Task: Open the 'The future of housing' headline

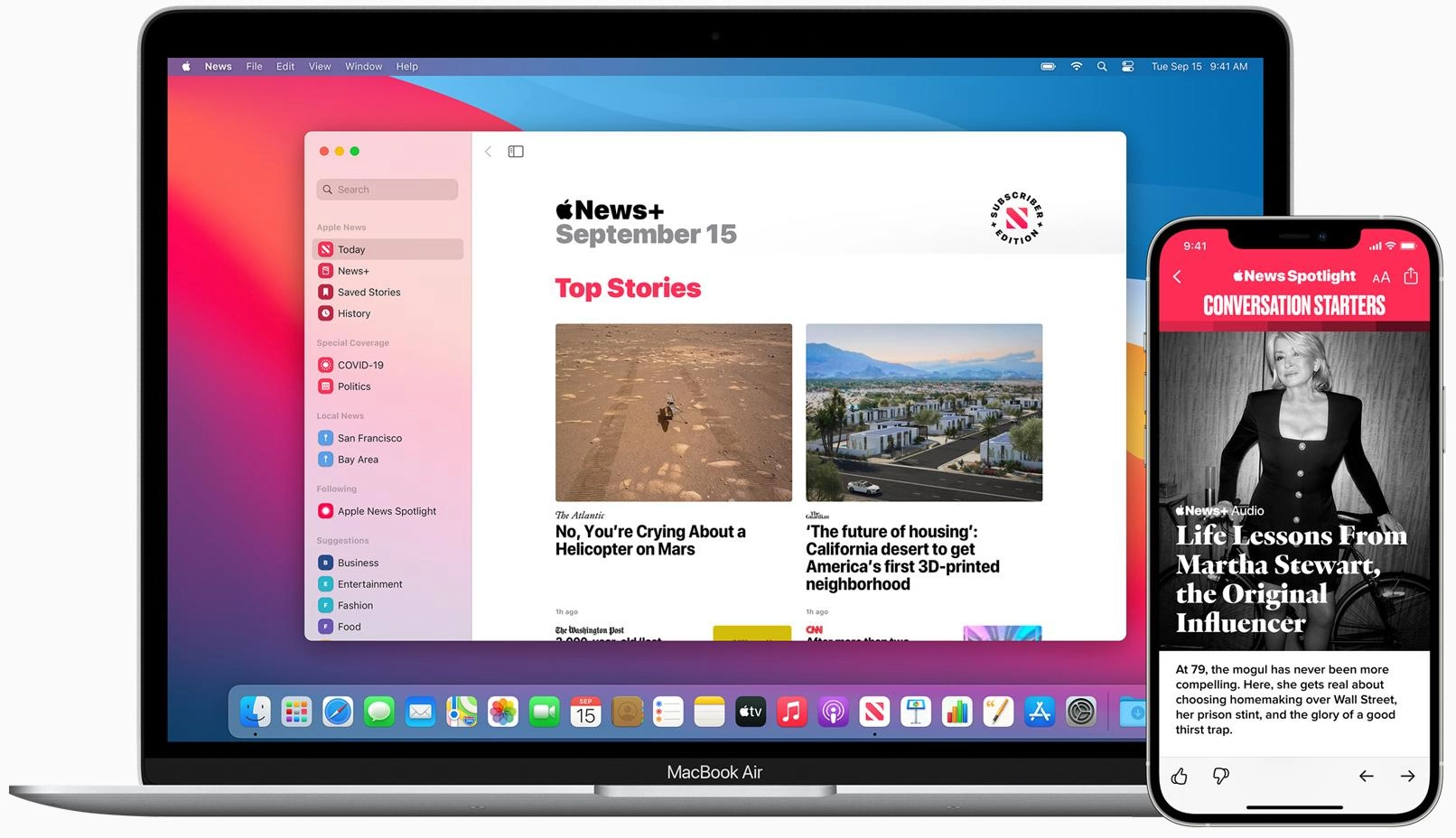Action: click(903, 558)
